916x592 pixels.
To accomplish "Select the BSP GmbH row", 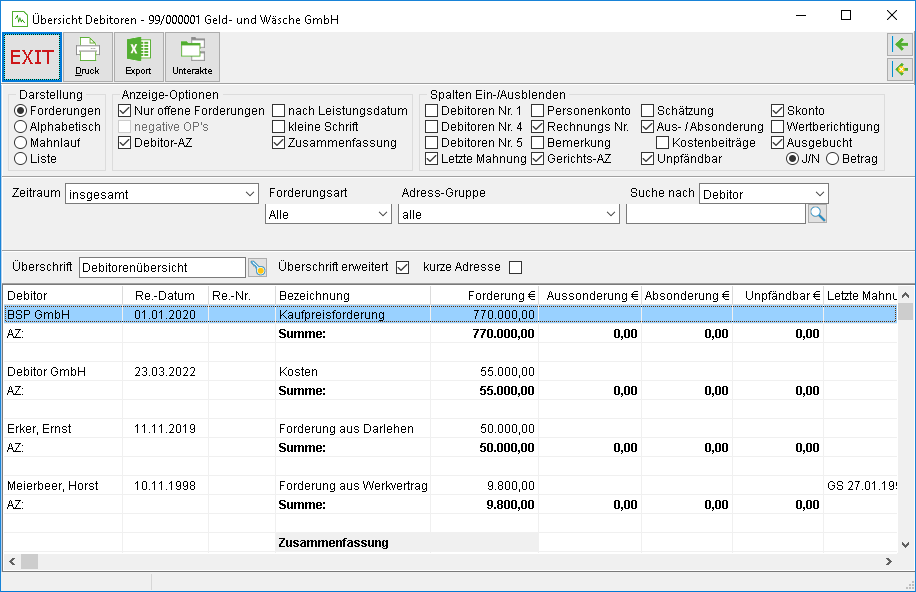I will click(x=450, y=314).
